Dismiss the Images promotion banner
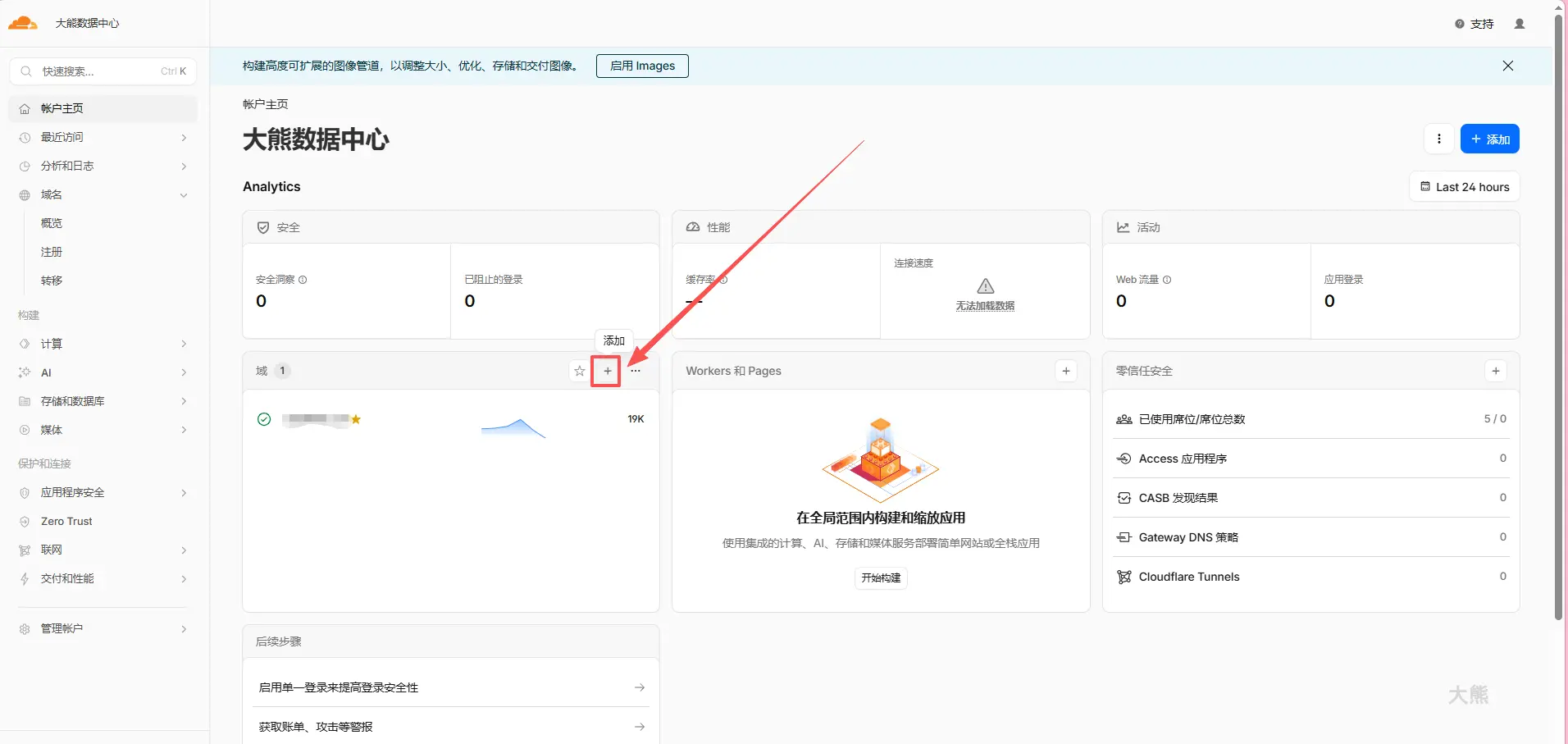Image resolution: width=1568 pixels, height=744 pixels. 1507,66
